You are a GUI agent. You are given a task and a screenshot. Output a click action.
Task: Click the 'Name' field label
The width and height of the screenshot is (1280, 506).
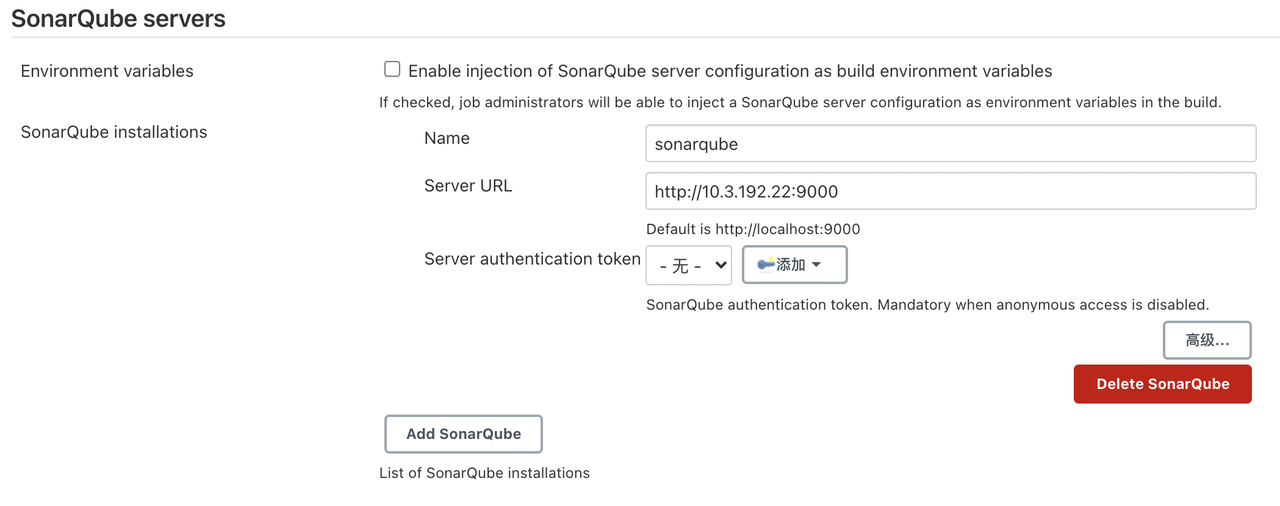pyautogui.click(x=446, y=138)
